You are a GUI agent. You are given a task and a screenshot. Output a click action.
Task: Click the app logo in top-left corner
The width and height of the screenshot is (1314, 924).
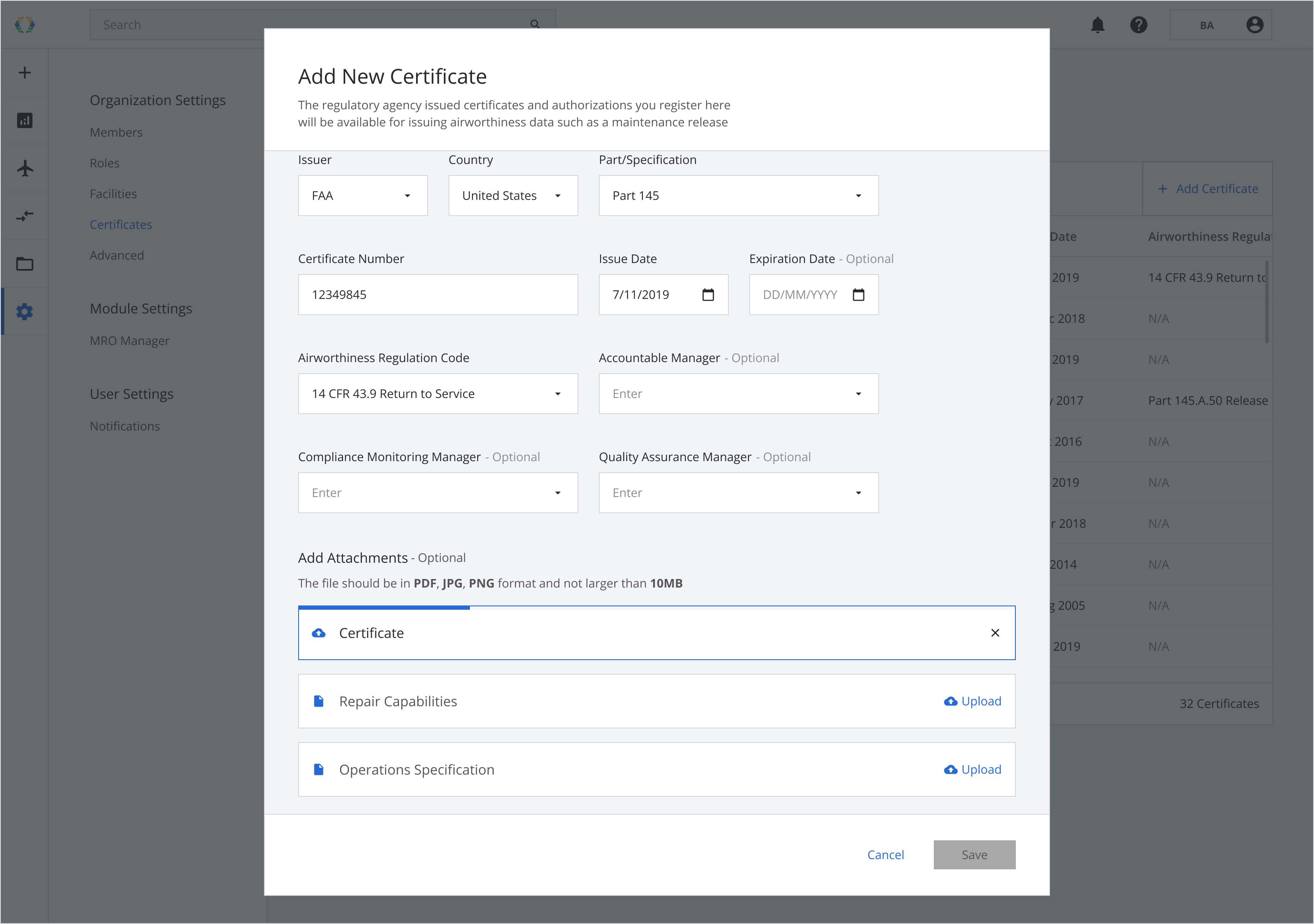pyautogui.click(x=25, y=25)
